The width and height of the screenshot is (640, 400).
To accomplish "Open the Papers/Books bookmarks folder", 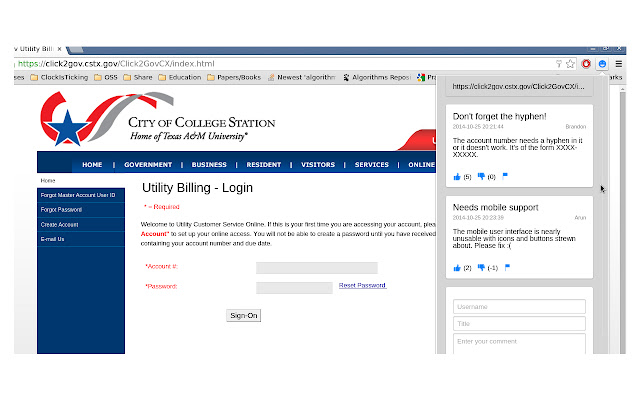I will (234, 77).
